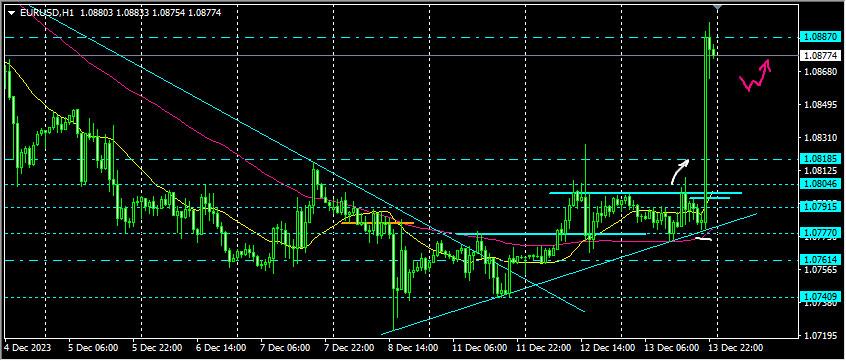Click the 1.07409 price level tag
846x361 pixels.
tap(820, 296)
